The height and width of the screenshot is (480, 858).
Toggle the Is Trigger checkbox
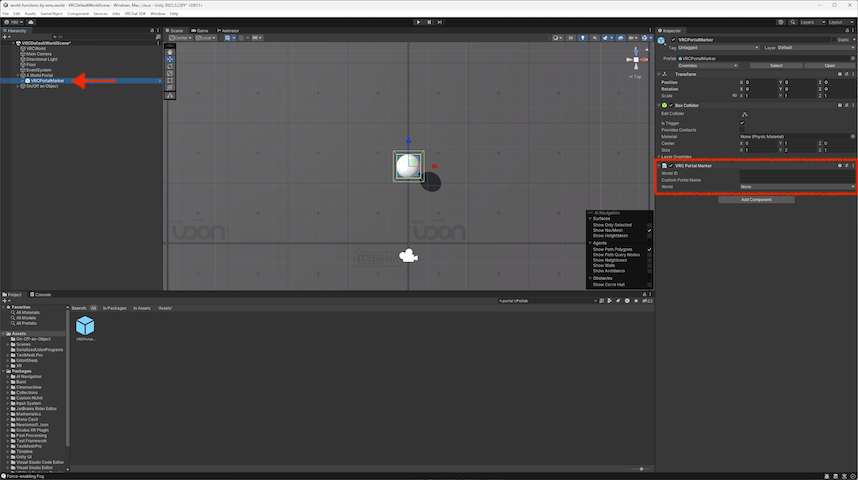click(x=742, y=123)
